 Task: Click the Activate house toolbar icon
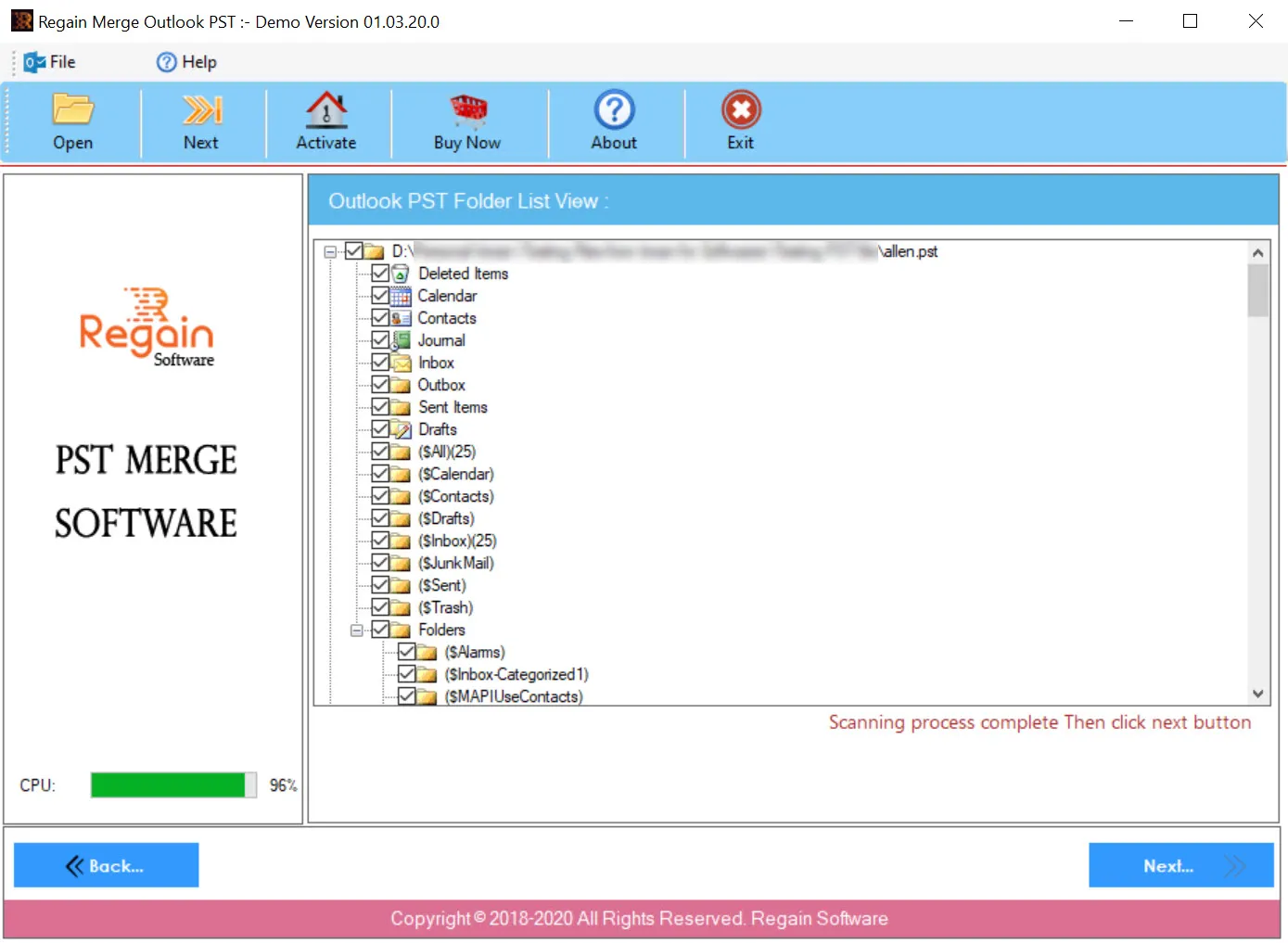click(326, 109)
